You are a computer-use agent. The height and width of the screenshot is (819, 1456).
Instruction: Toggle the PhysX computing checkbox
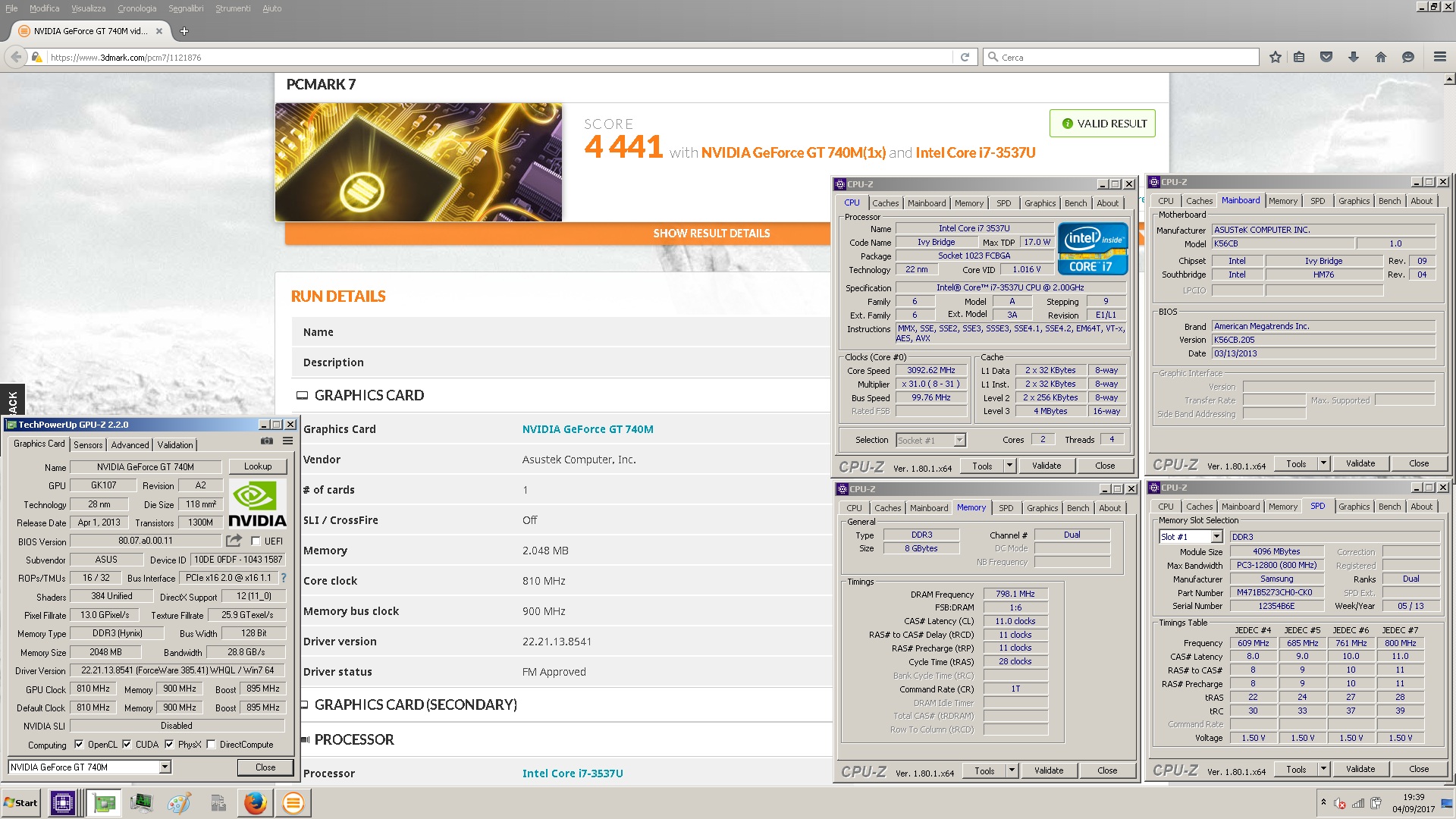tap(169, 745)
